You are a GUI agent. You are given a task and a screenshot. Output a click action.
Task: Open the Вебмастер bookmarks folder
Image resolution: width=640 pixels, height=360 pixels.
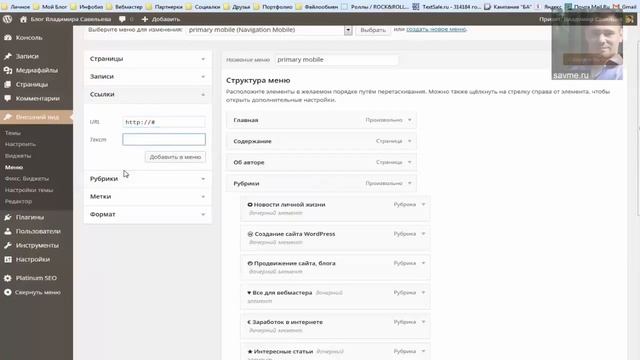point(124,7)
